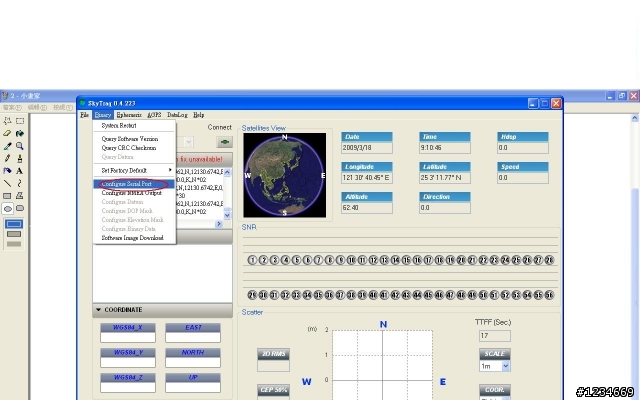Viewport: 640px width, 400px height.
Task: Click the Date field showing 2009/3/18
Action: point(367,147)
